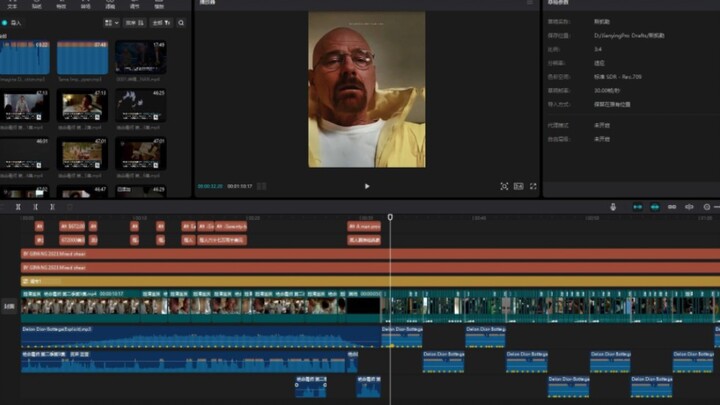Viewport: 720px width, 405px height.
Task: Select the text clip starting 'A man pro'
Action: [x=364, y=226]
